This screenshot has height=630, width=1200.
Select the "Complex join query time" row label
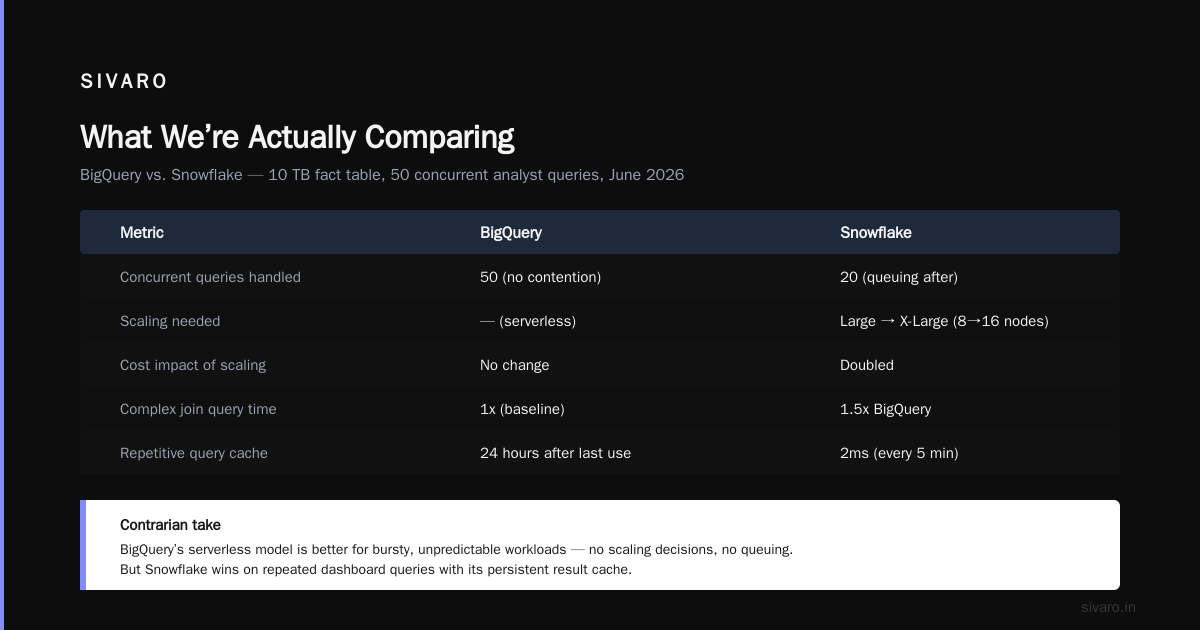point(198,409)
